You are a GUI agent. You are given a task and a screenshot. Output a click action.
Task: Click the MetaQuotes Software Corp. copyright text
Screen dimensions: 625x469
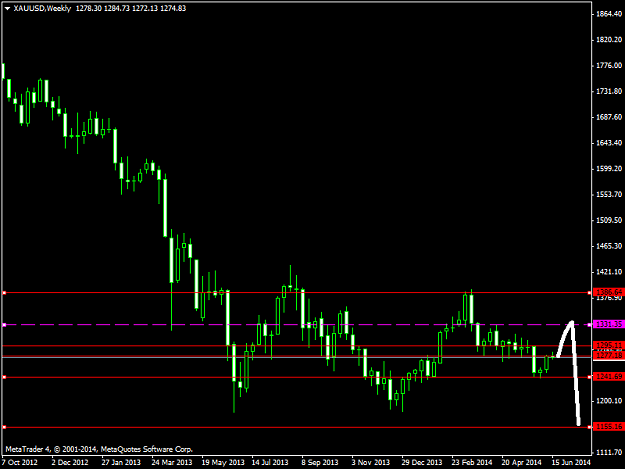click(99, 449)
